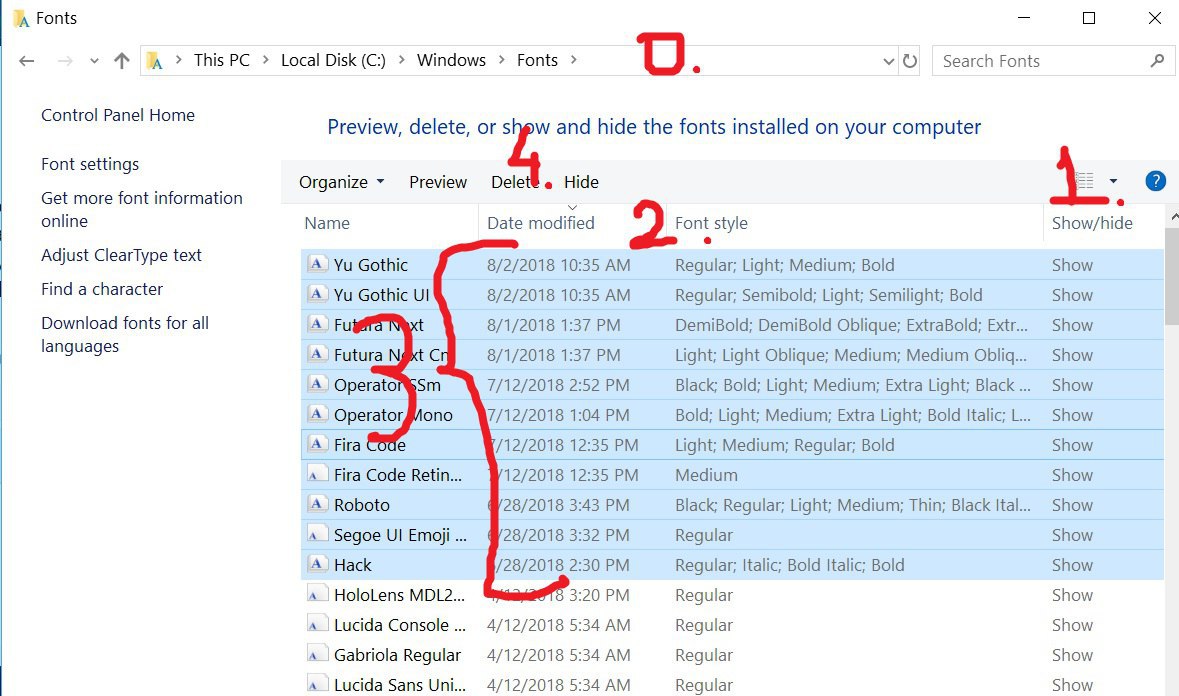
Task: Open the Organize menu
Action: tap(341, 182)
